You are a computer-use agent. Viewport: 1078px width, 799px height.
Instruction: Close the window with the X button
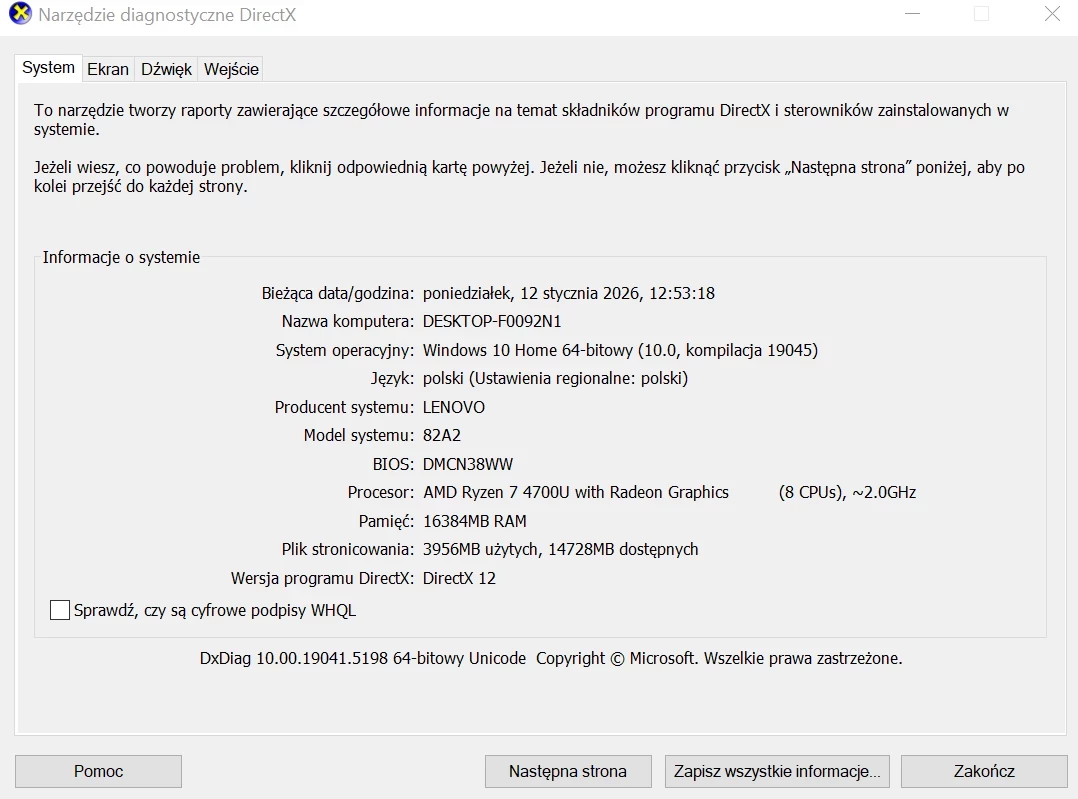[1050, 14]
